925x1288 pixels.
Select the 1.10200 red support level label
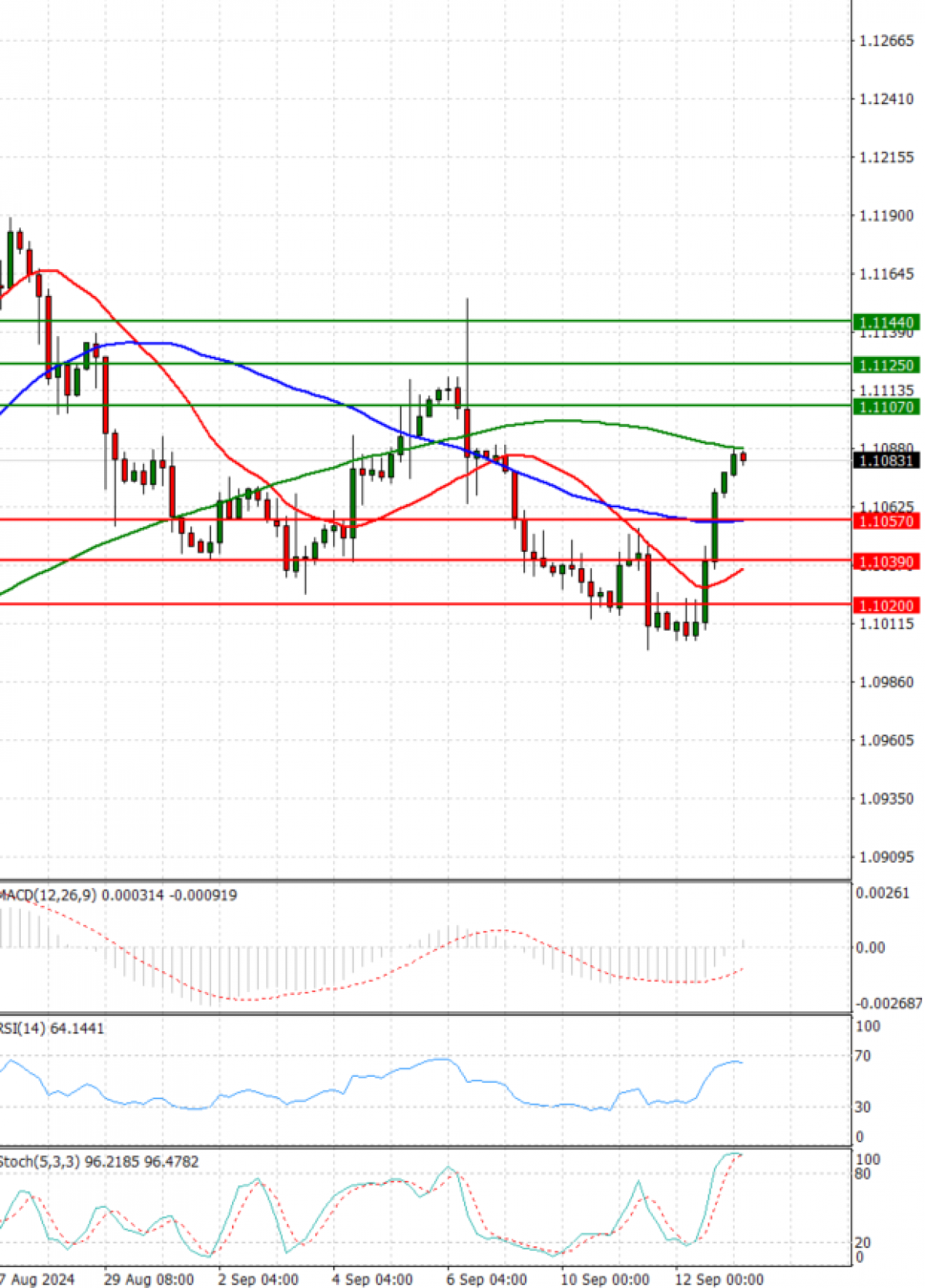[x=886, y=606]
